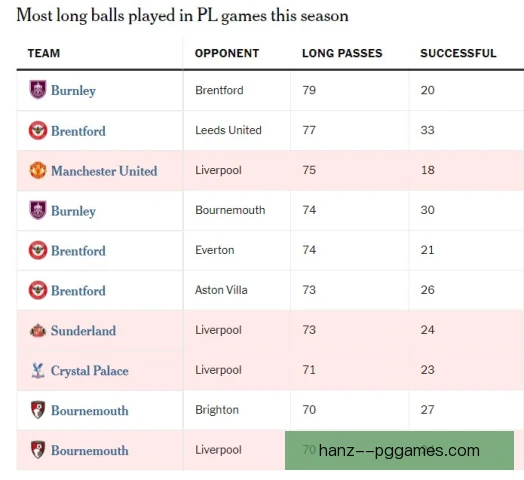Click Bournemouth crest in last Liverpool row
This screenshot has width=524, height=480.
coord(38,450)
